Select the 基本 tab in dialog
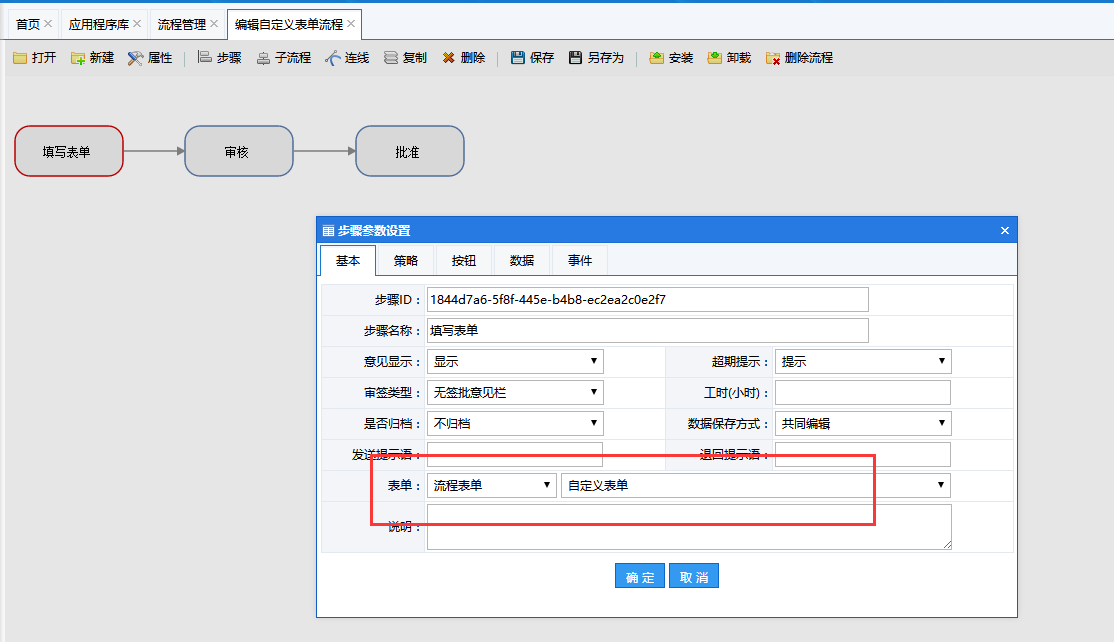 (x=348, y=261)
